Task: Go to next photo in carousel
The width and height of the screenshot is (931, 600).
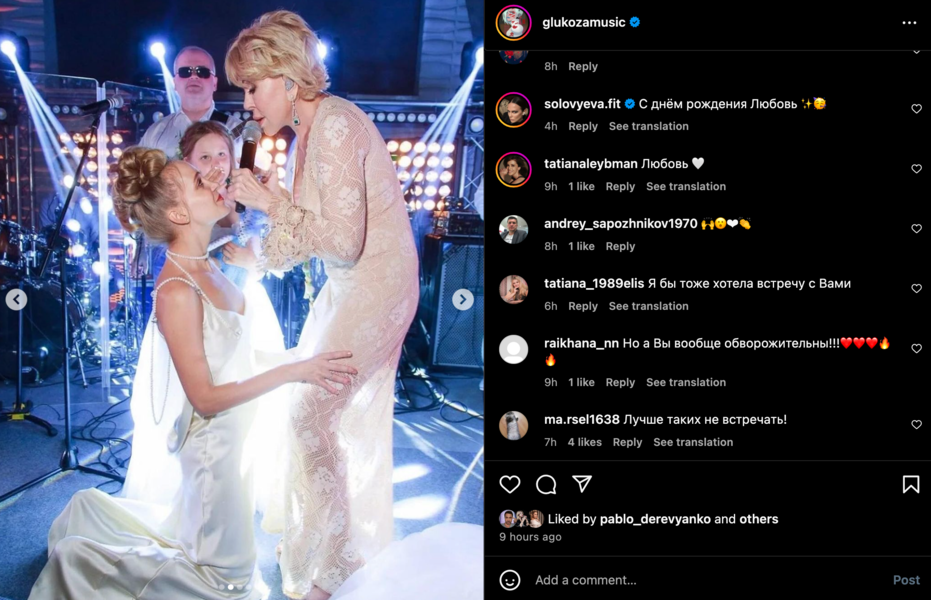Action: coord(462,299)
